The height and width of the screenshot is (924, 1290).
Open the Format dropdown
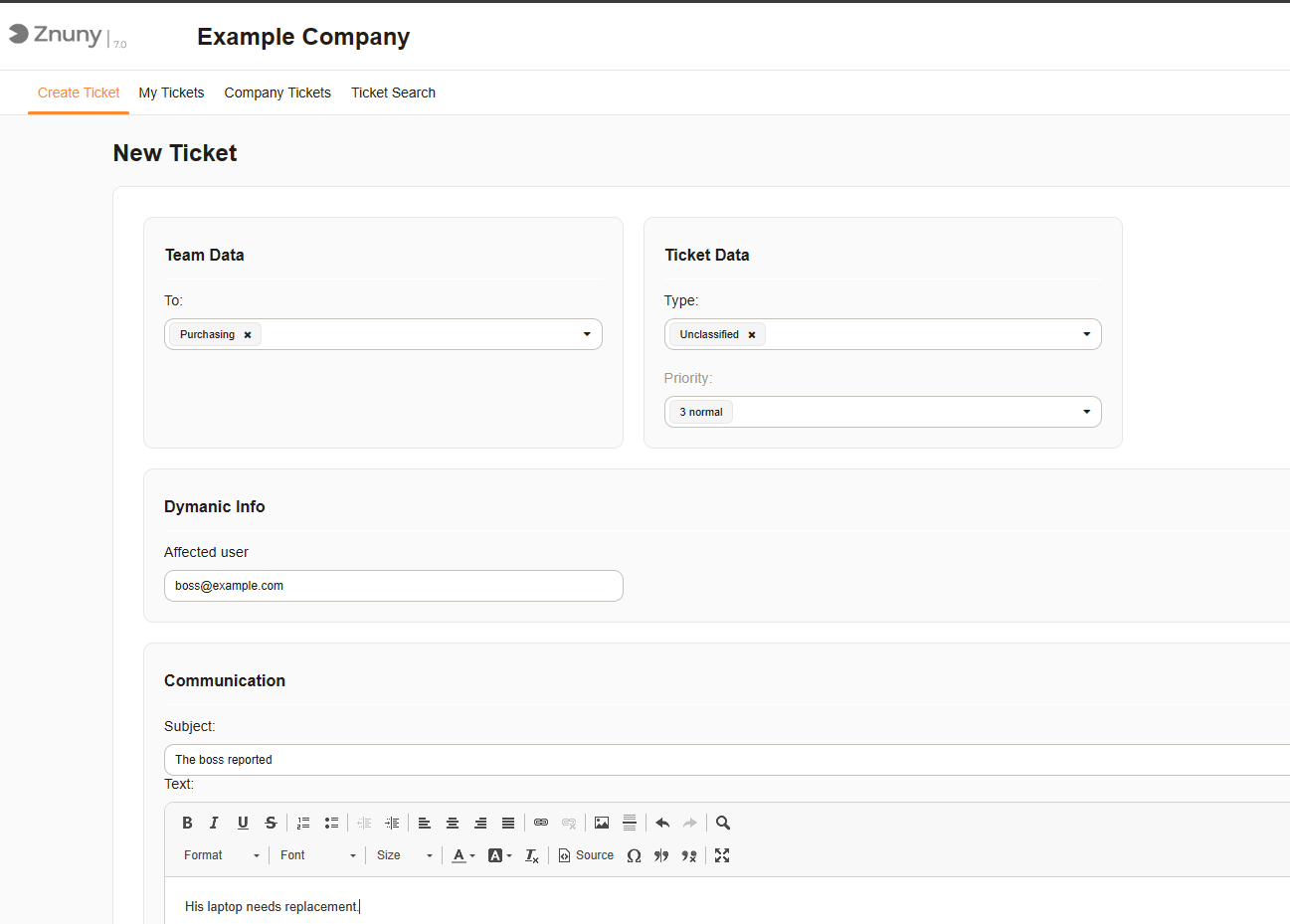[x=221, y=855]
